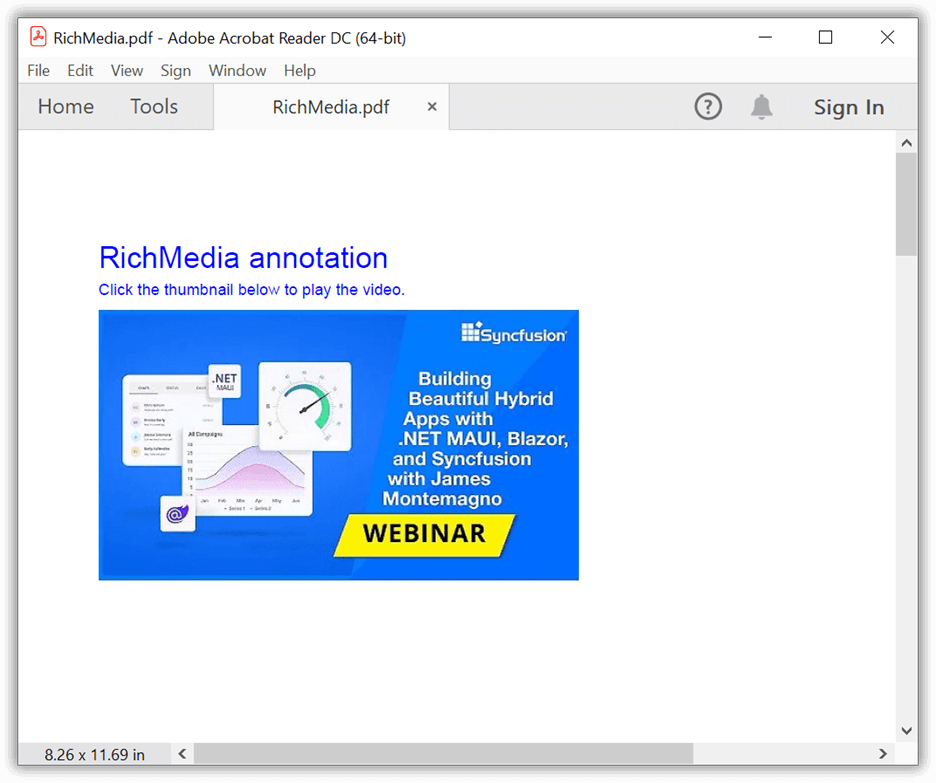Click the Adobe PDF icon in title bar
The height and width of the screenshot is (783, 936).
coord(38,38)
